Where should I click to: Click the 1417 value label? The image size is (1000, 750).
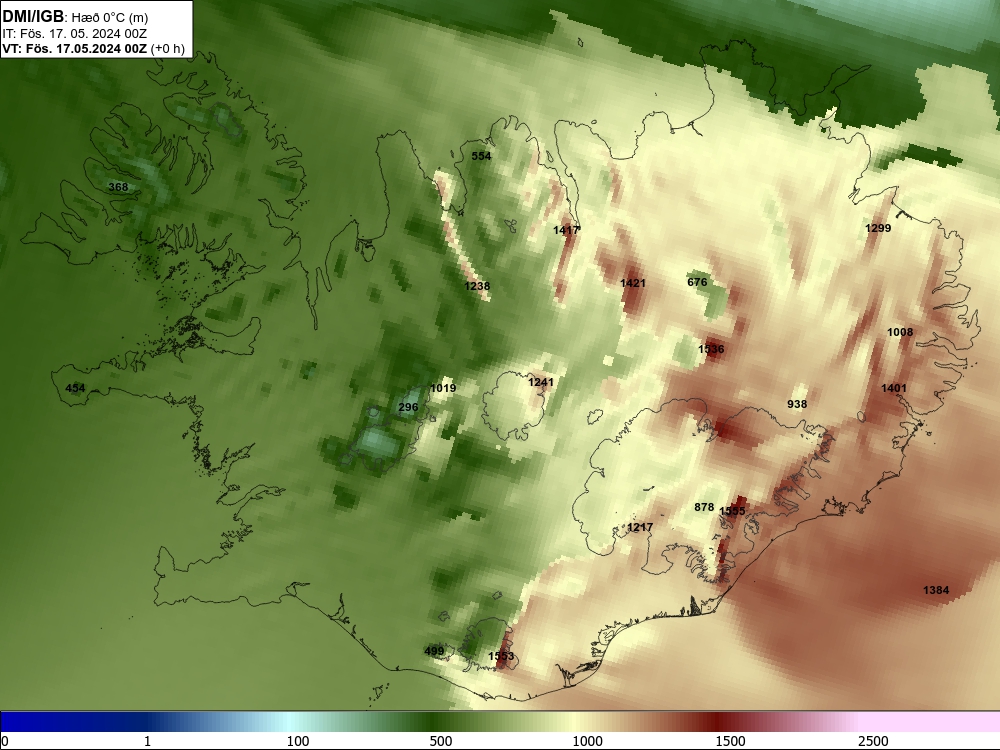point(566,230)
